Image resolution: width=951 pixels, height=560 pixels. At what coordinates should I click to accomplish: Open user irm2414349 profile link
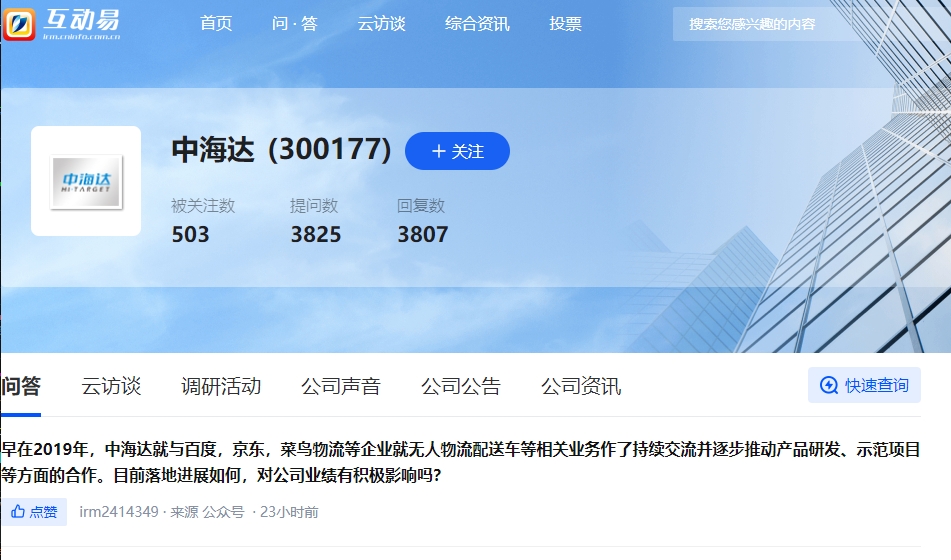pyautogui.click(x=119, y=512)
